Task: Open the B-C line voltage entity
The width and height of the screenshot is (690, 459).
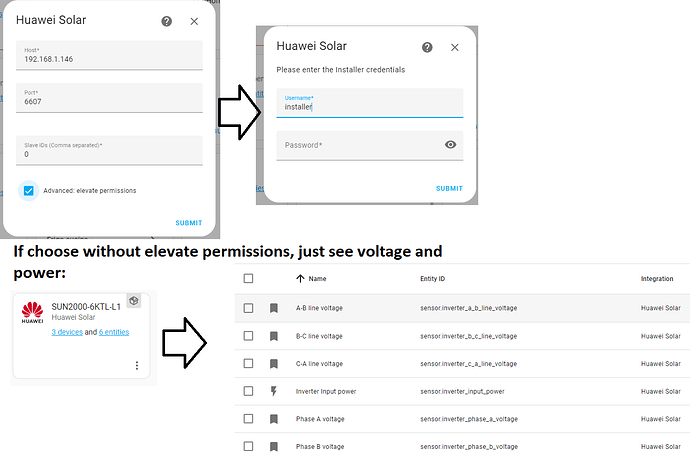Action: 319,336
